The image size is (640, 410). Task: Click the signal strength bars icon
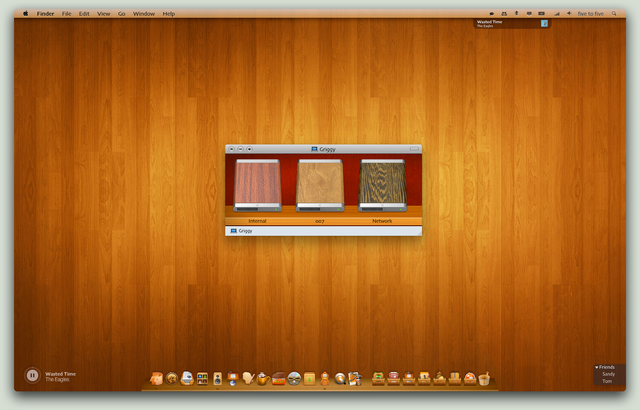pos(556,13)
